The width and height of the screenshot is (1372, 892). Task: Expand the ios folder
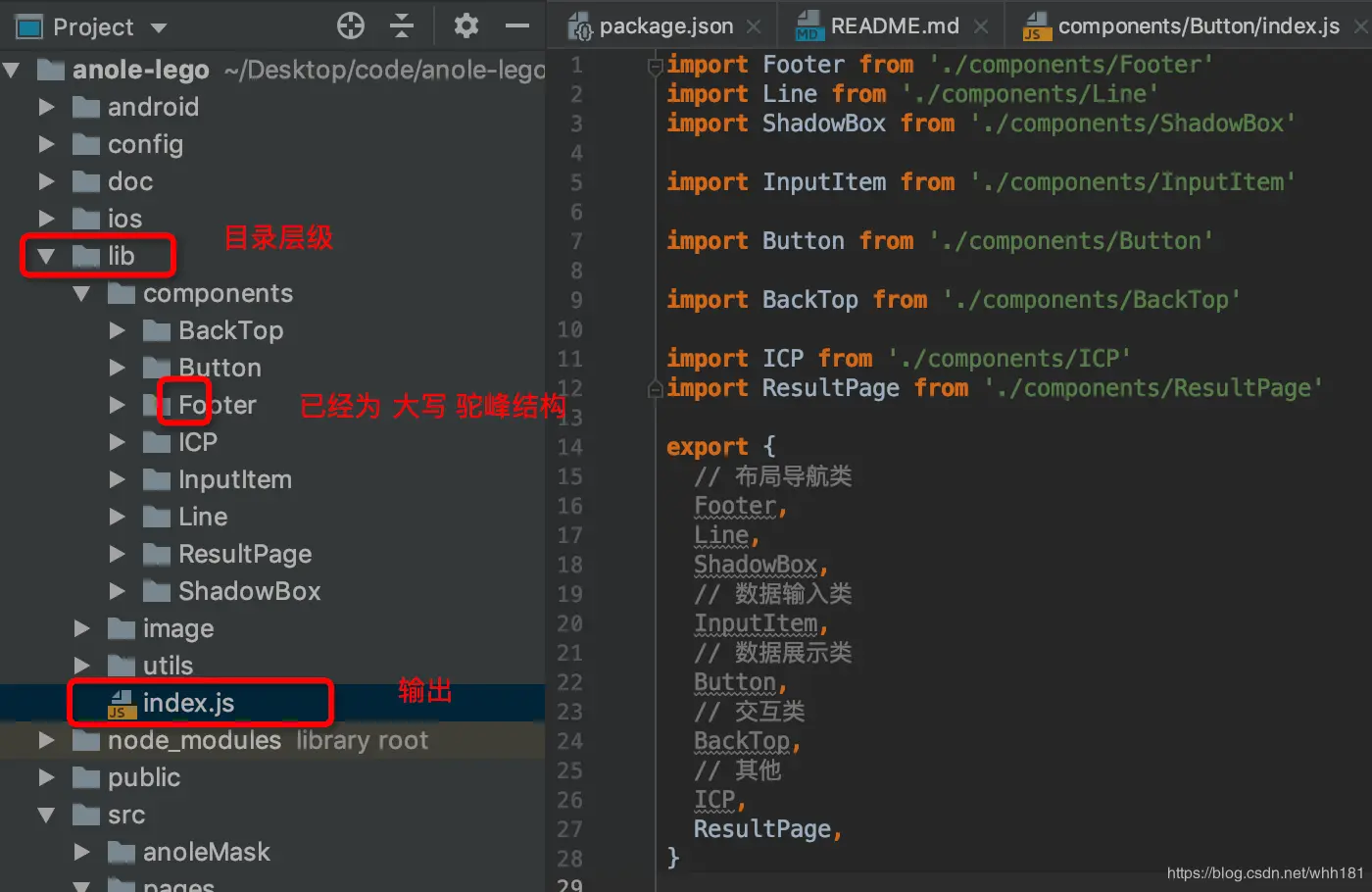46,219
